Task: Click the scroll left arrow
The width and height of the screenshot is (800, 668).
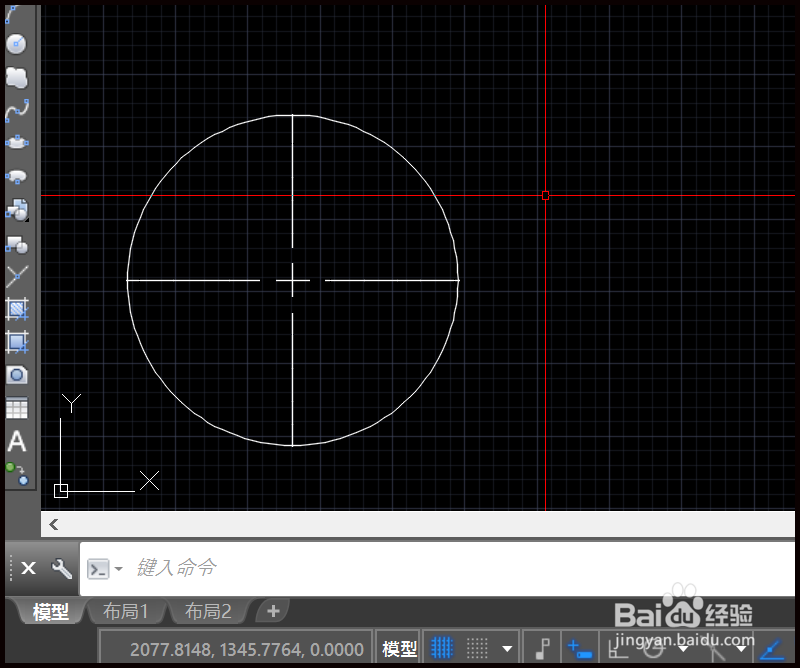Action: coord(54,524)
